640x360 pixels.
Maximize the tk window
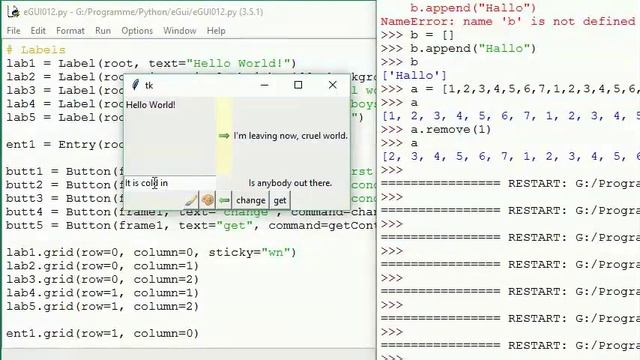[x=298, y=85]
